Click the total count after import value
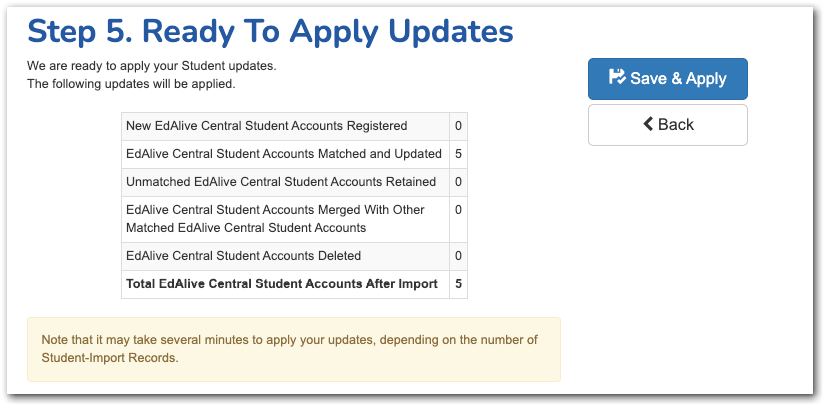The image size is (826, 407). tap(458, 284)
